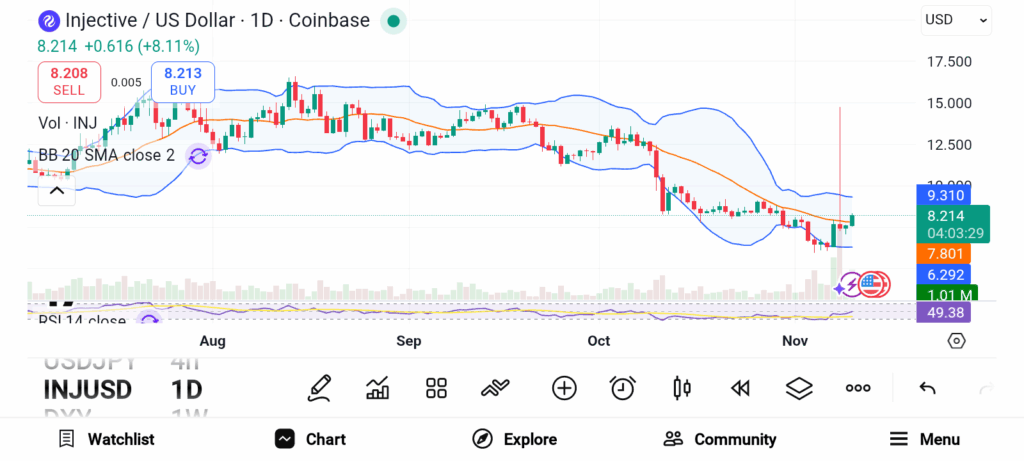1024x461 pixels.
Task: Open the drawing tools pencil icon
Action: 319,388
